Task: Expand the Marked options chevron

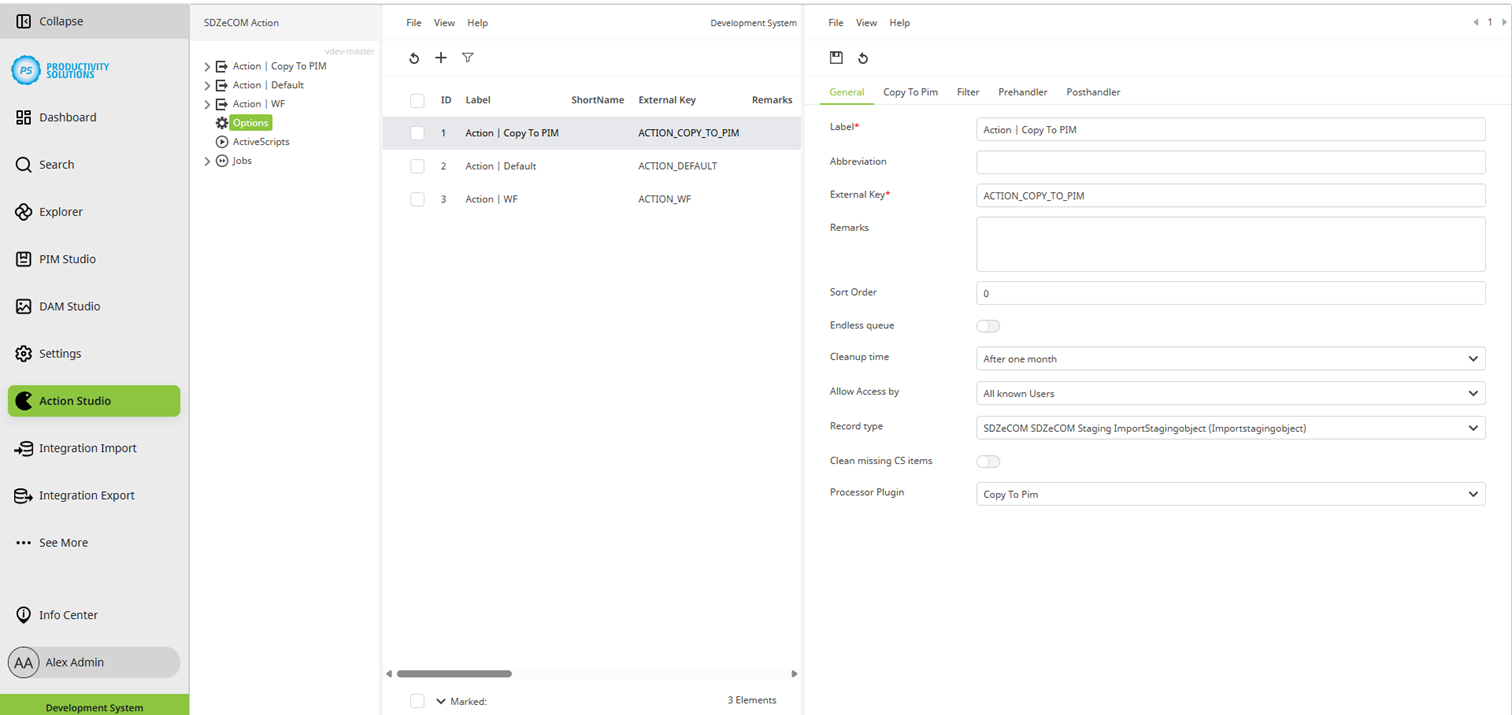Action: point(441,701)
